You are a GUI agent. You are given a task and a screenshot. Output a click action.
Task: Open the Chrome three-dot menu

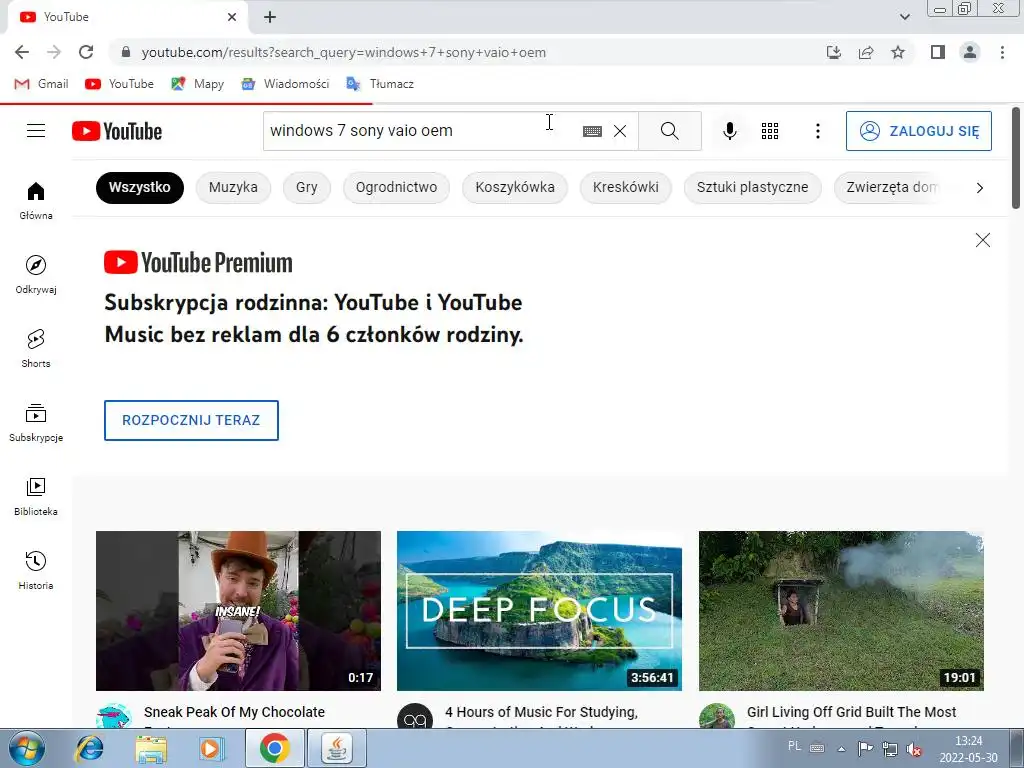pyautogui.click(x=1002, y=52)
